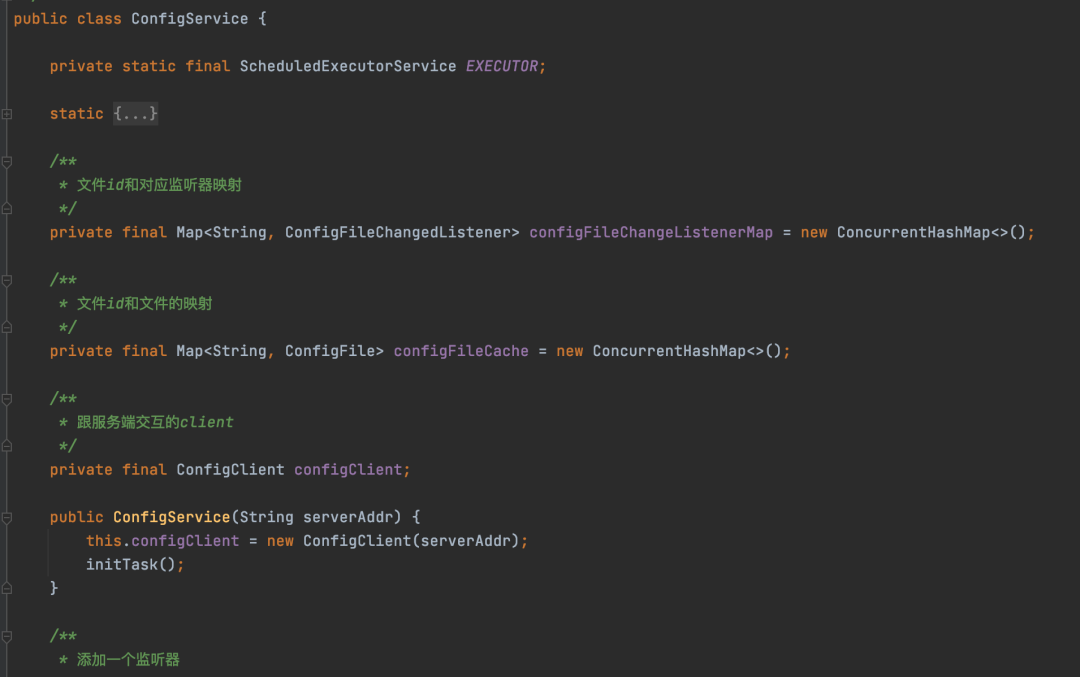
Task: Click the EXECUTOR constant name
Action: coord(501,66)
